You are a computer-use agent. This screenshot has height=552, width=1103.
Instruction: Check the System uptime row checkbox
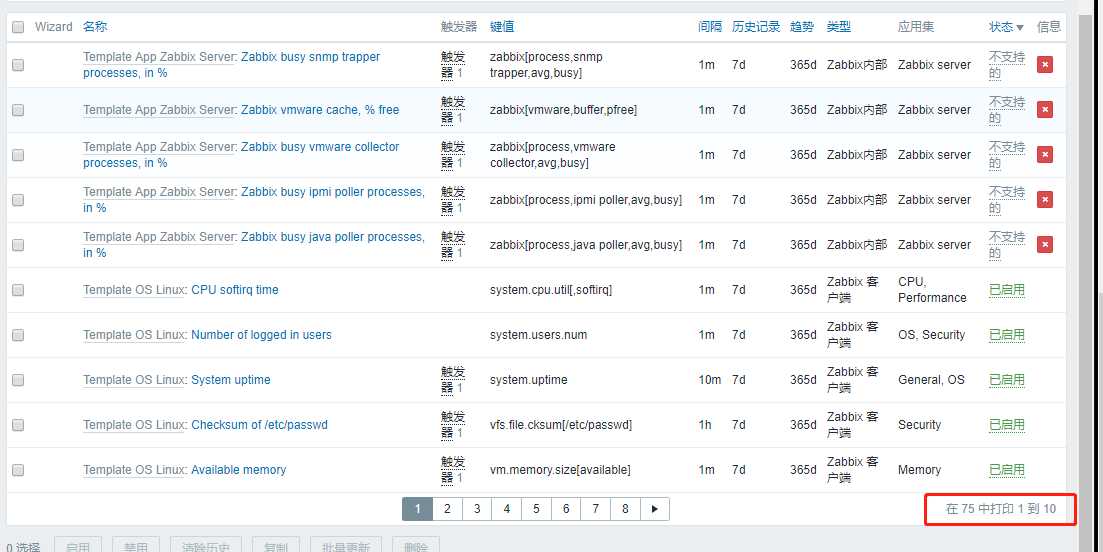pos(18,380)
